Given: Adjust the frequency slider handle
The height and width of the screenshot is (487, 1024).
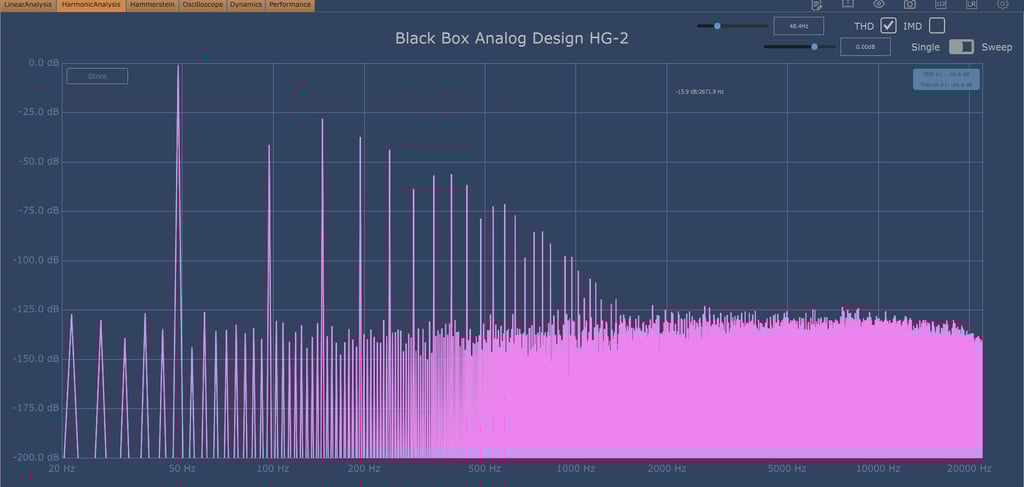Looking at the screenshot, I should (717, 26).
